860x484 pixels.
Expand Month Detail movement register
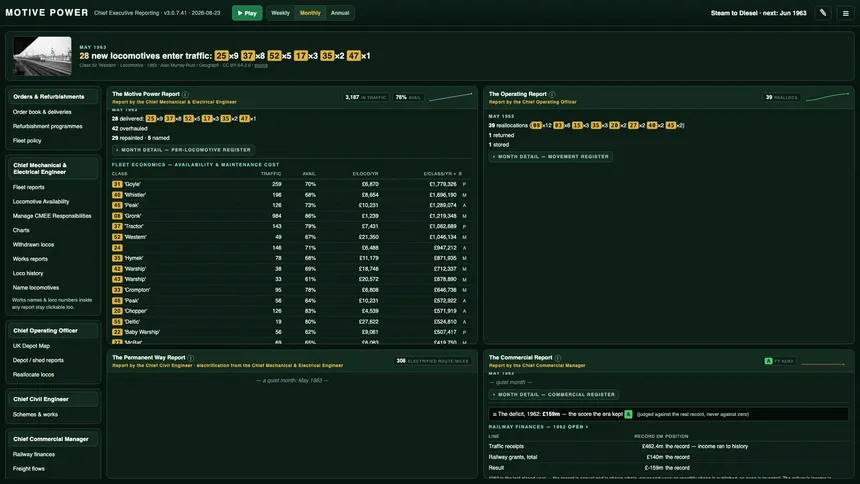coord(551,156)
